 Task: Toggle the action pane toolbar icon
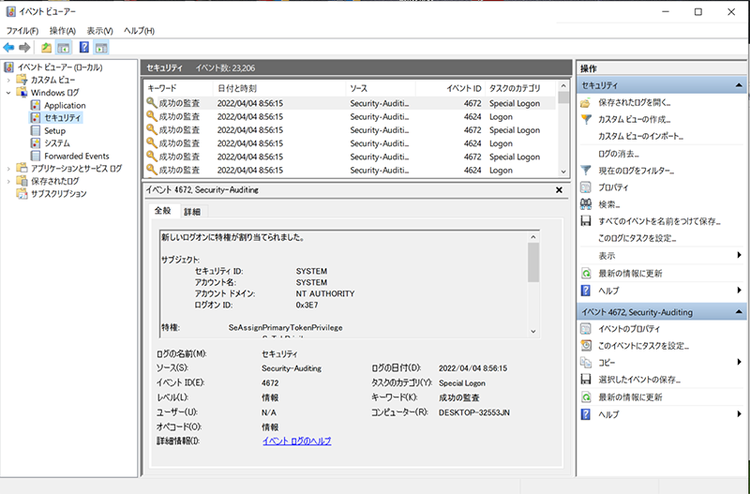click(101, 47)
